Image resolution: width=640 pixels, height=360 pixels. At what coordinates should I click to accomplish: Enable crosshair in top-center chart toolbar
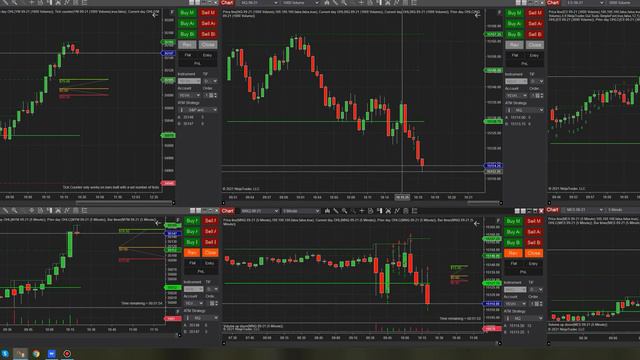[362, 2]
